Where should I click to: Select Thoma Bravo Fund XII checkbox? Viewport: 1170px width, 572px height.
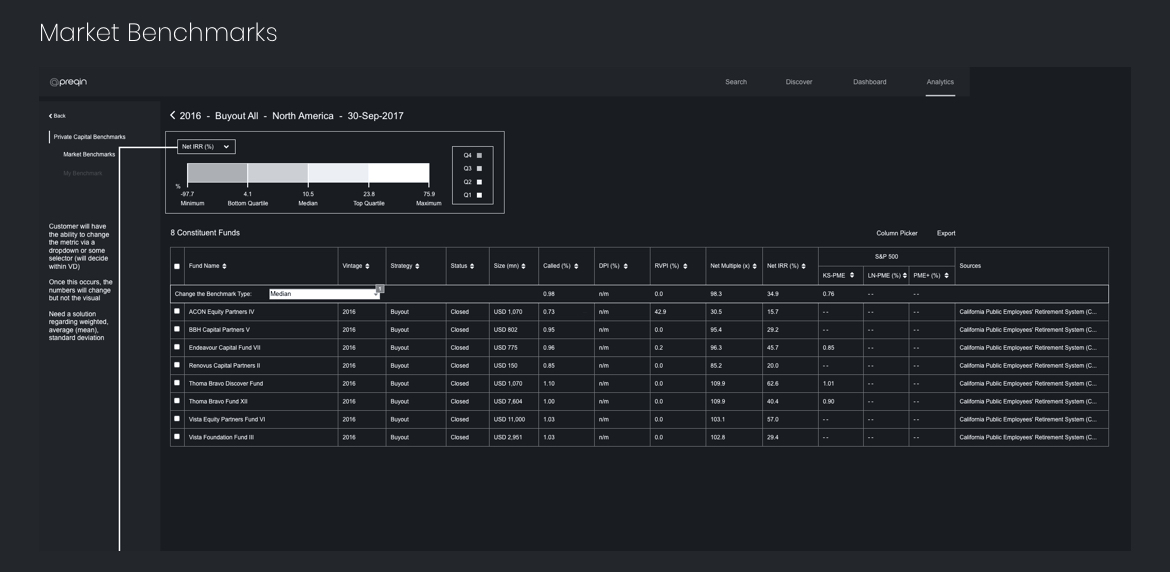[x=177, y=401]
